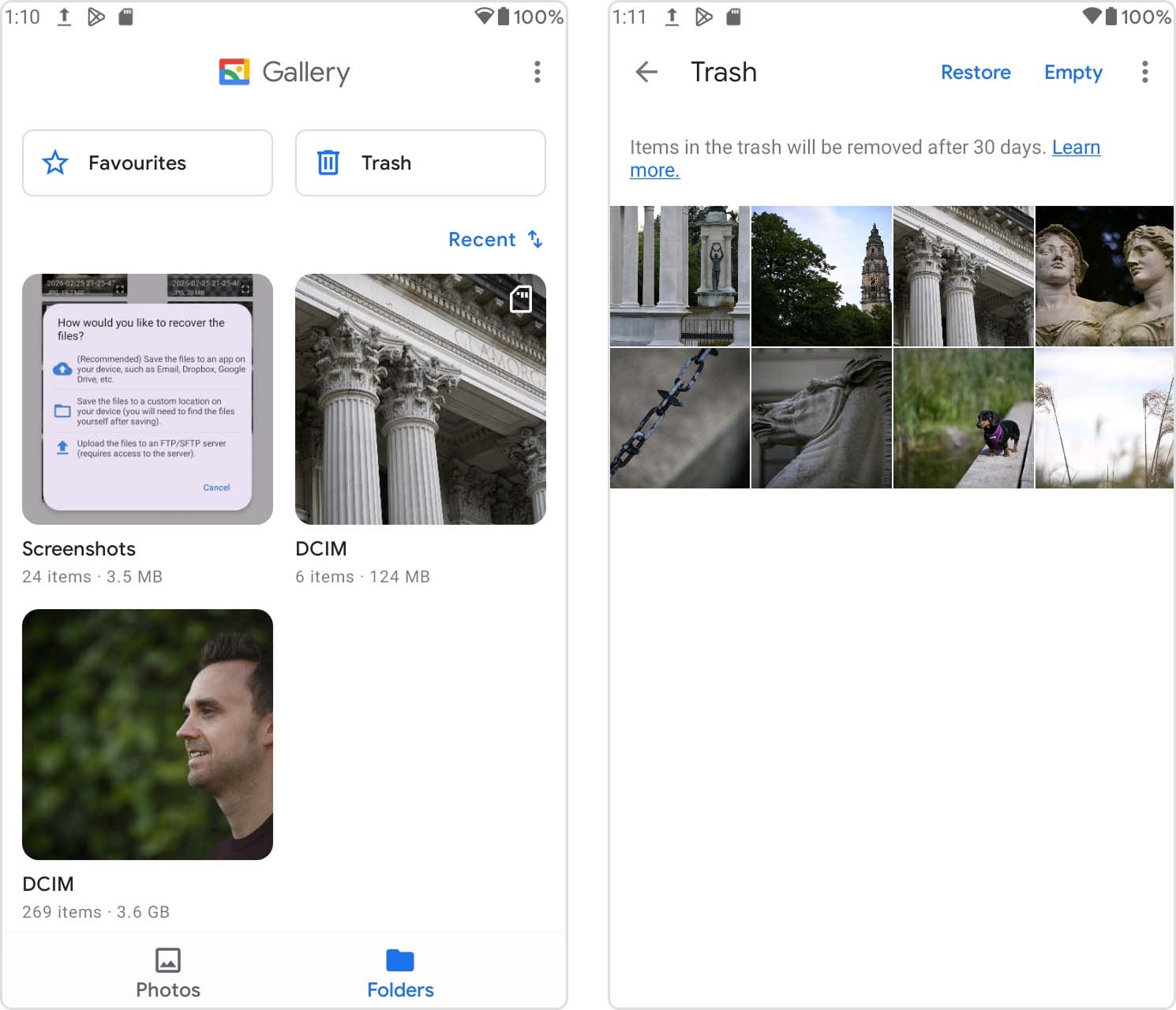Click Empty to clear trash
The width and height of the screenshot is (1176, 1010).
1073,73
